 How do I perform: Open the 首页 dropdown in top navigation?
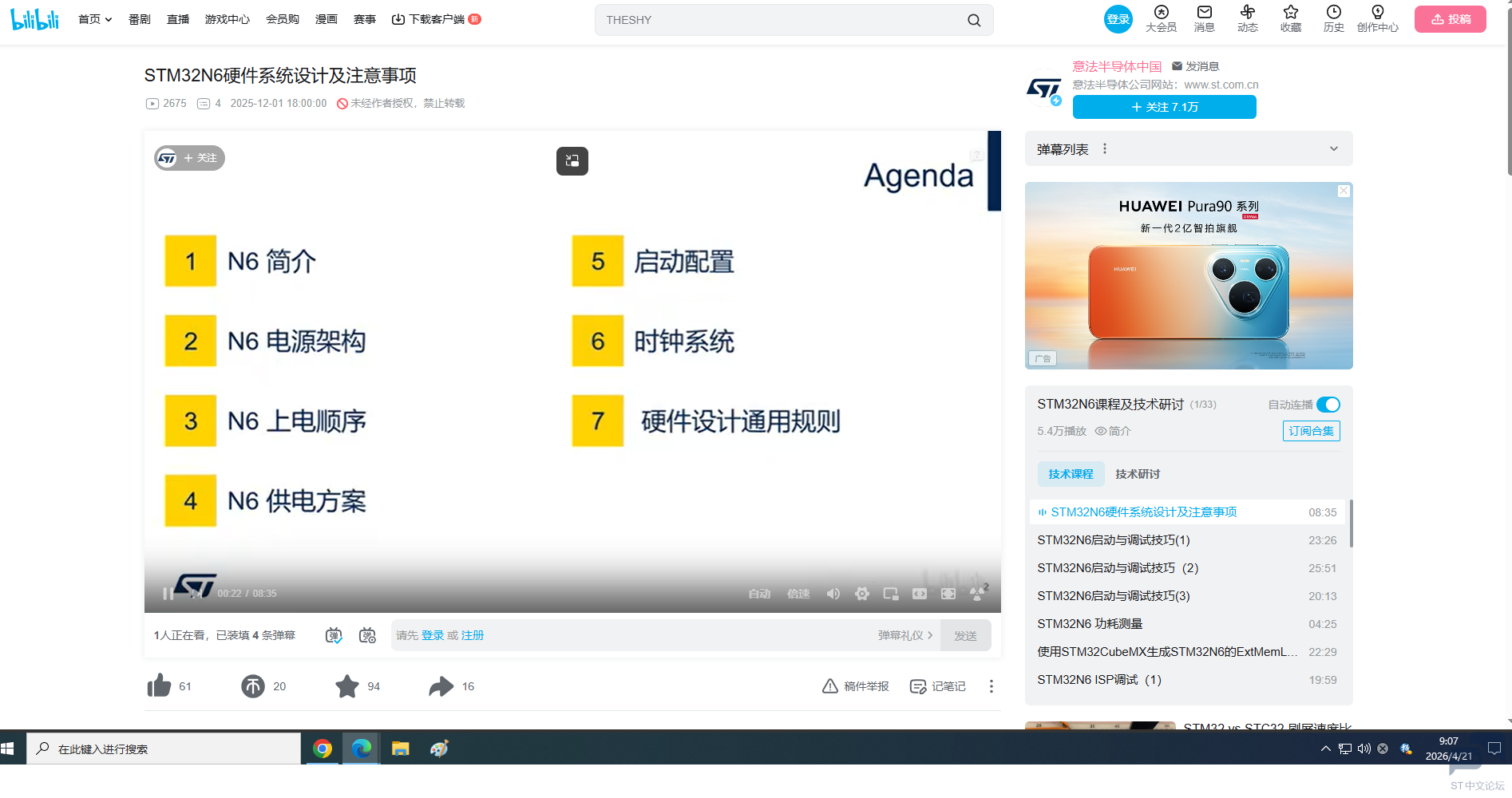[95, 19]
